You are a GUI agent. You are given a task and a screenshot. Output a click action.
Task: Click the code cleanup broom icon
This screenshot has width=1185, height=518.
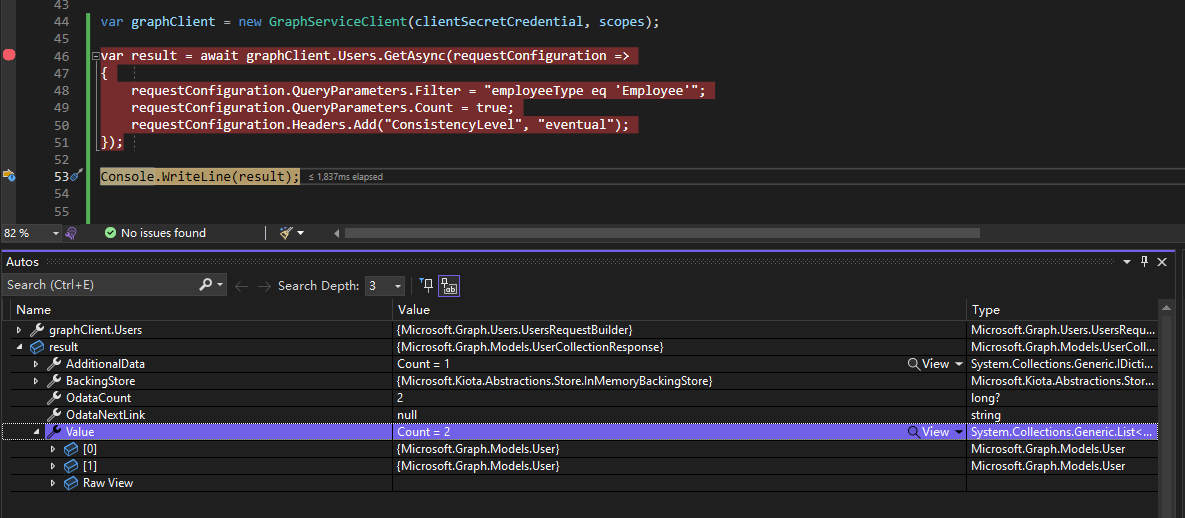pyautogui.click(x=286, y=233)
